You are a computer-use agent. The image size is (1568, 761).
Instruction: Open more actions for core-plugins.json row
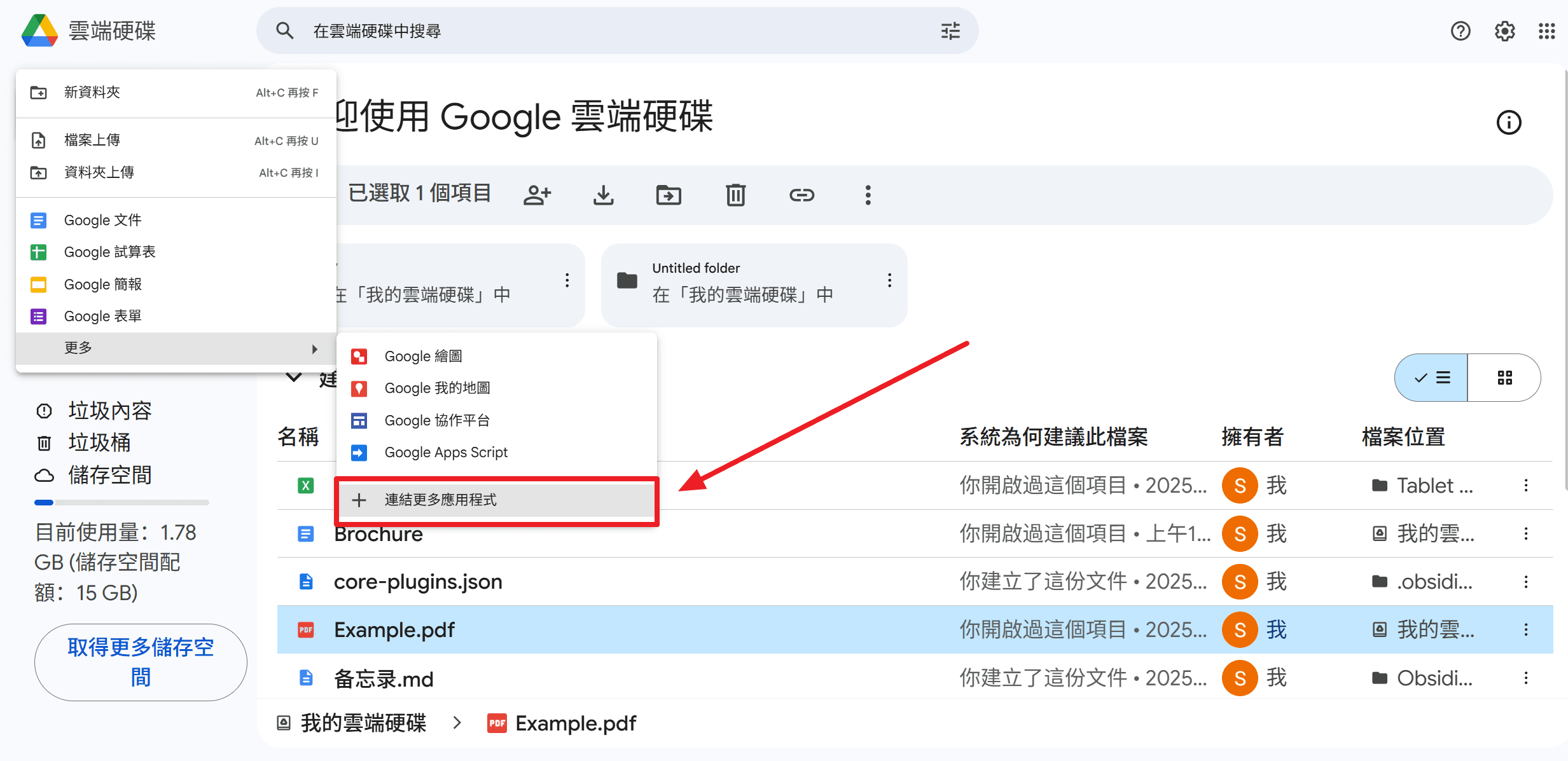[1526, 582]
